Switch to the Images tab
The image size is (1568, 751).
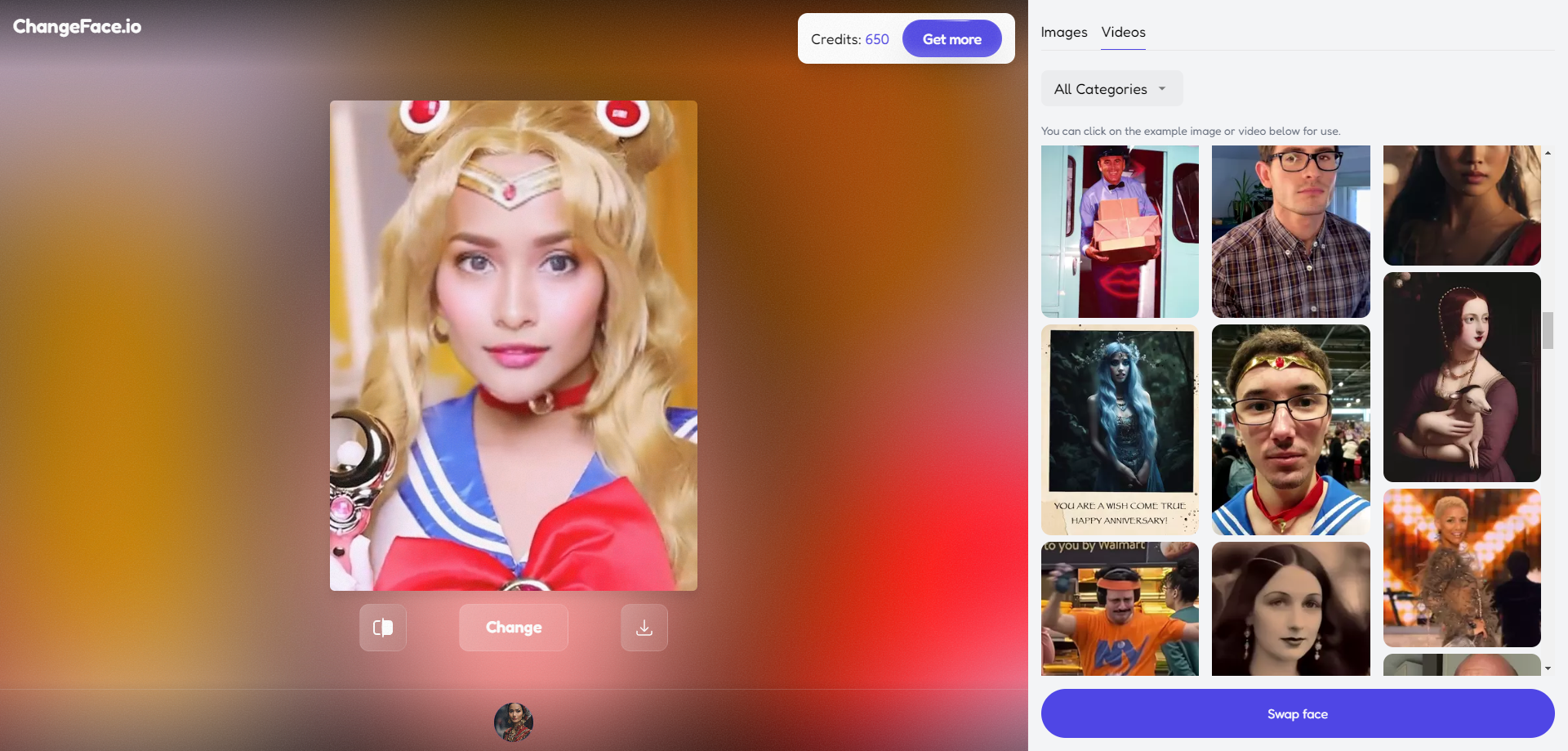coord(1064,32)
